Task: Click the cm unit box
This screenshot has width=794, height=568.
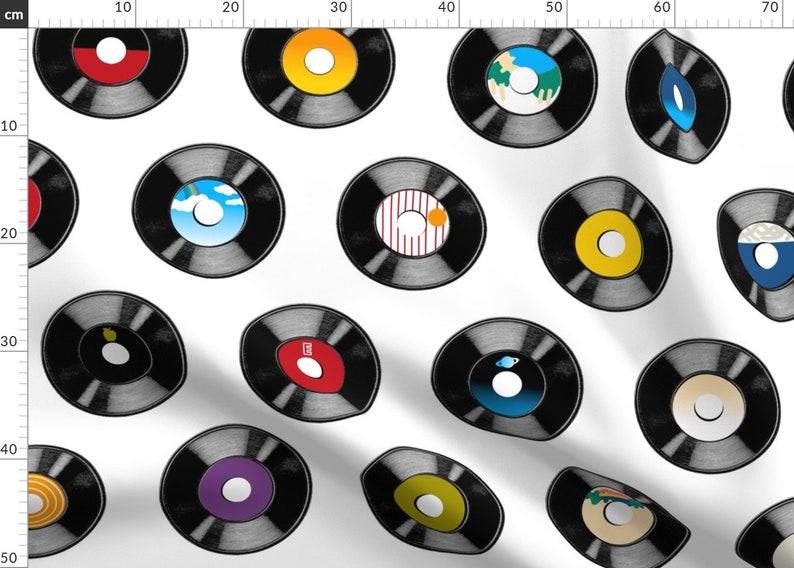Action: tap(14, 14)
